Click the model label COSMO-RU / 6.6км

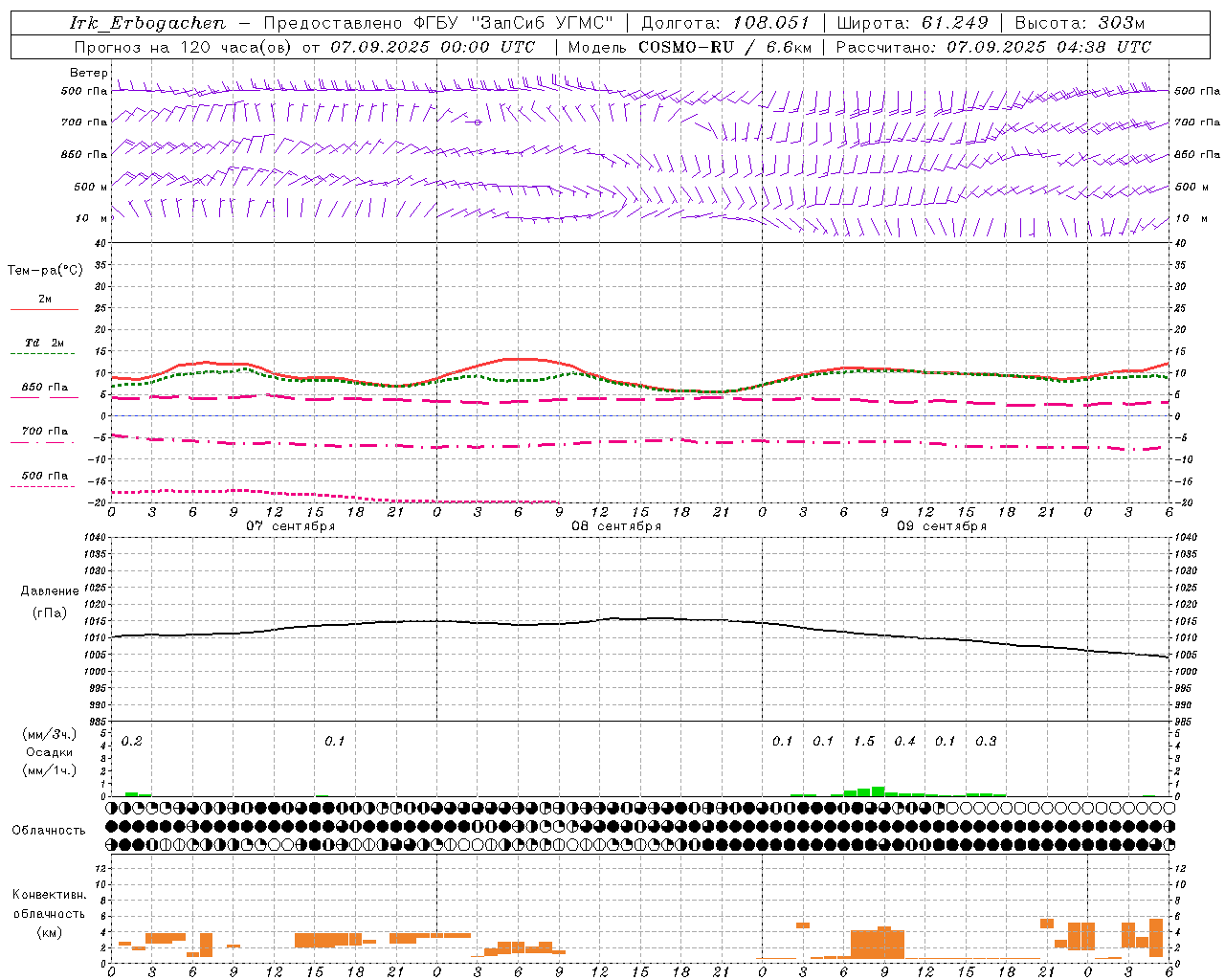tap(725, 47)
